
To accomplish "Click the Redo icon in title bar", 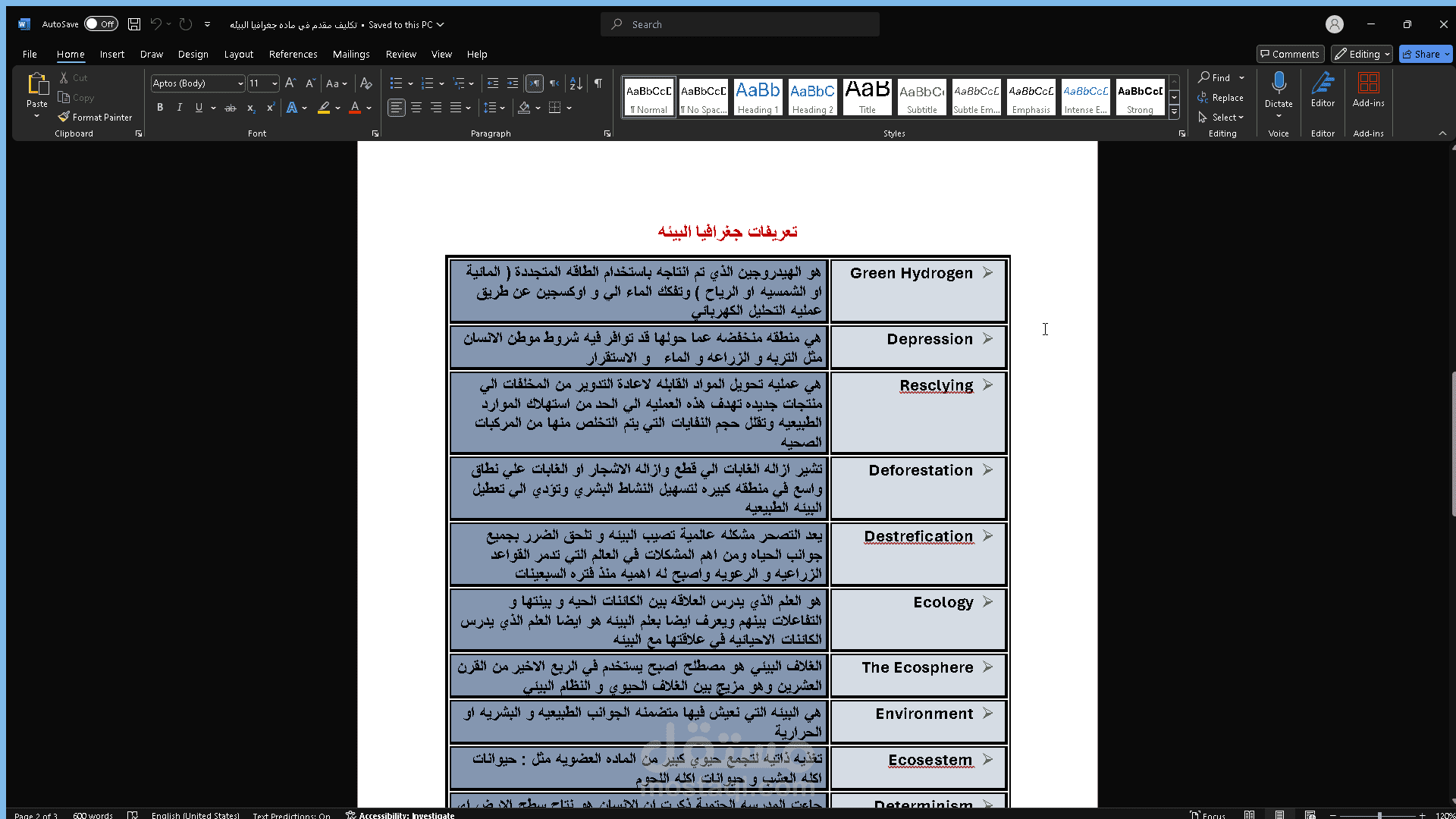I will pos(186,24).
